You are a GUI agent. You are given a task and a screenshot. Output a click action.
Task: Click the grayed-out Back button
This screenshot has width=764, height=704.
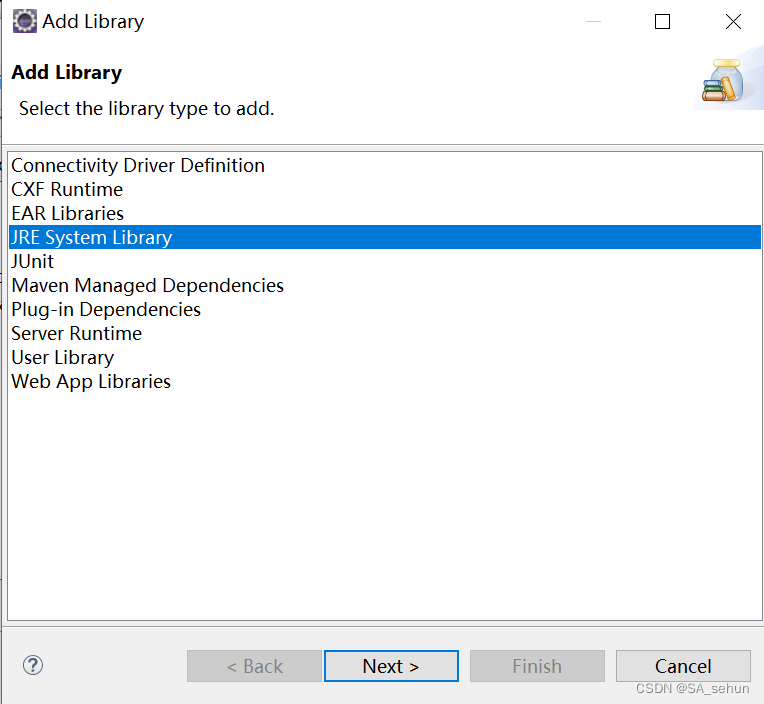click(x=254, y=666)
